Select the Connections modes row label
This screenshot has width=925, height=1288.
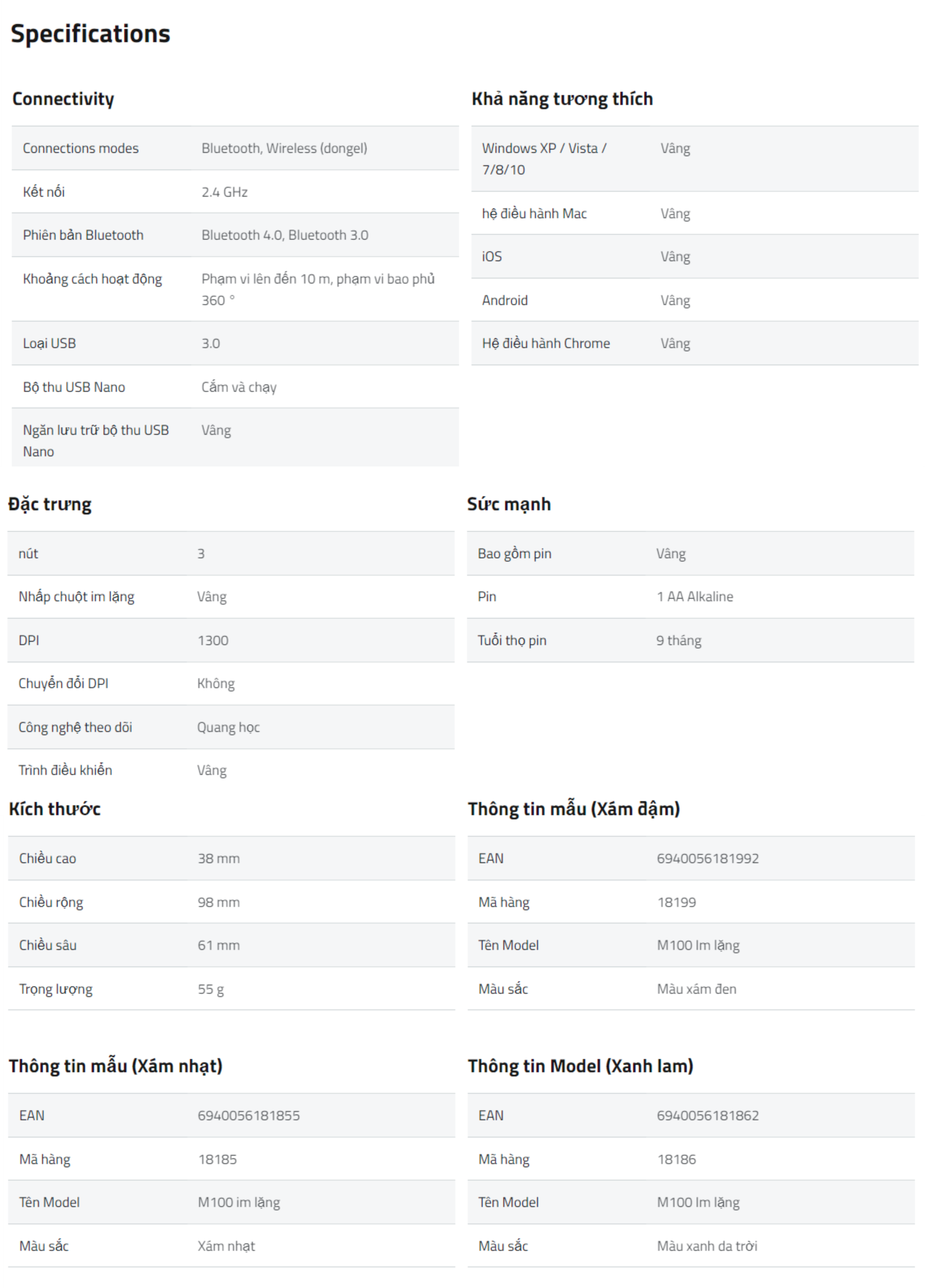click(81, 148)
